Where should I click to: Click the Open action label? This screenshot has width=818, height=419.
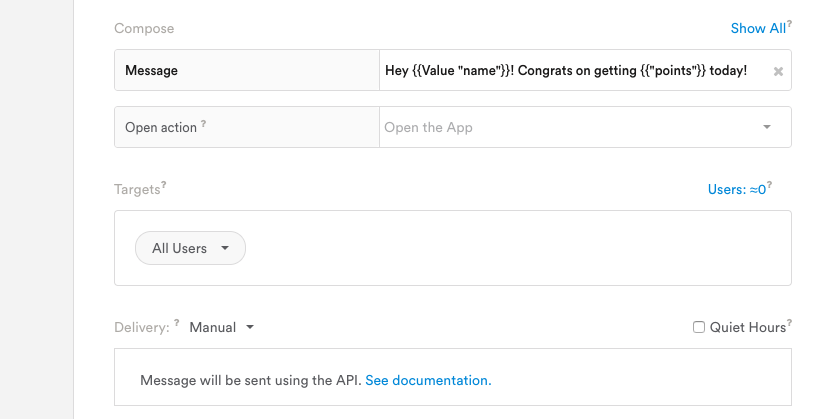(x=160, y=128)
